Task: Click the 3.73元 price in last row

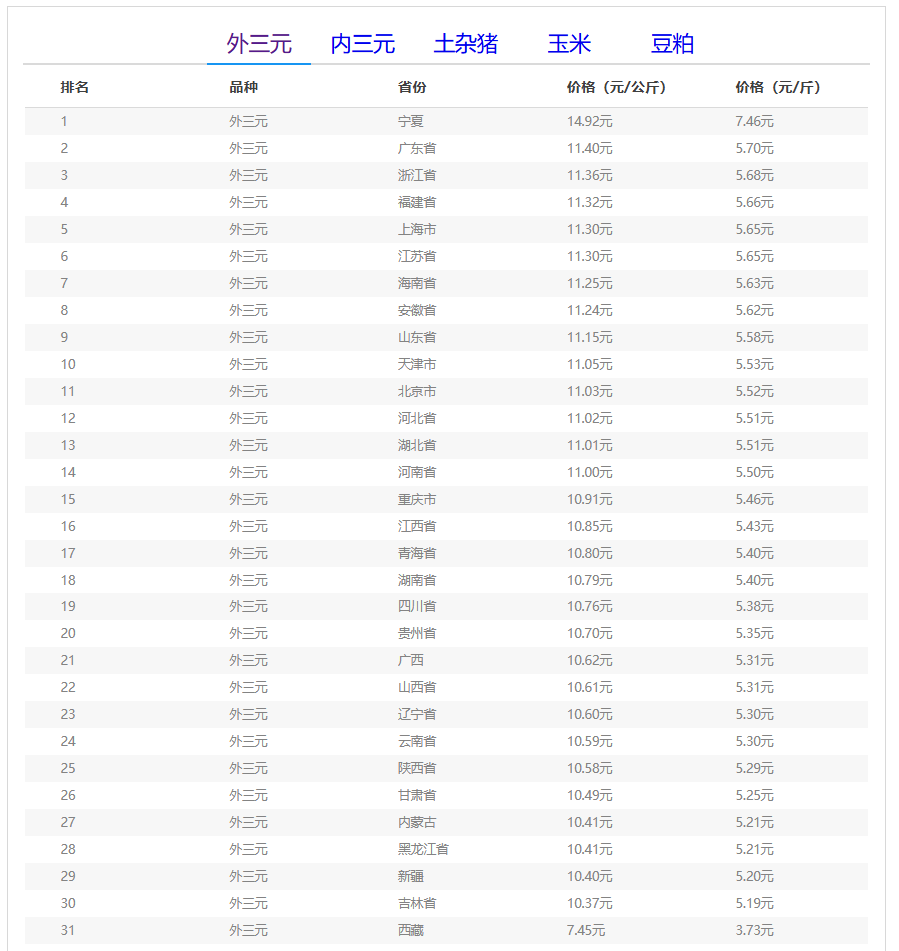Action: (754, 931)
